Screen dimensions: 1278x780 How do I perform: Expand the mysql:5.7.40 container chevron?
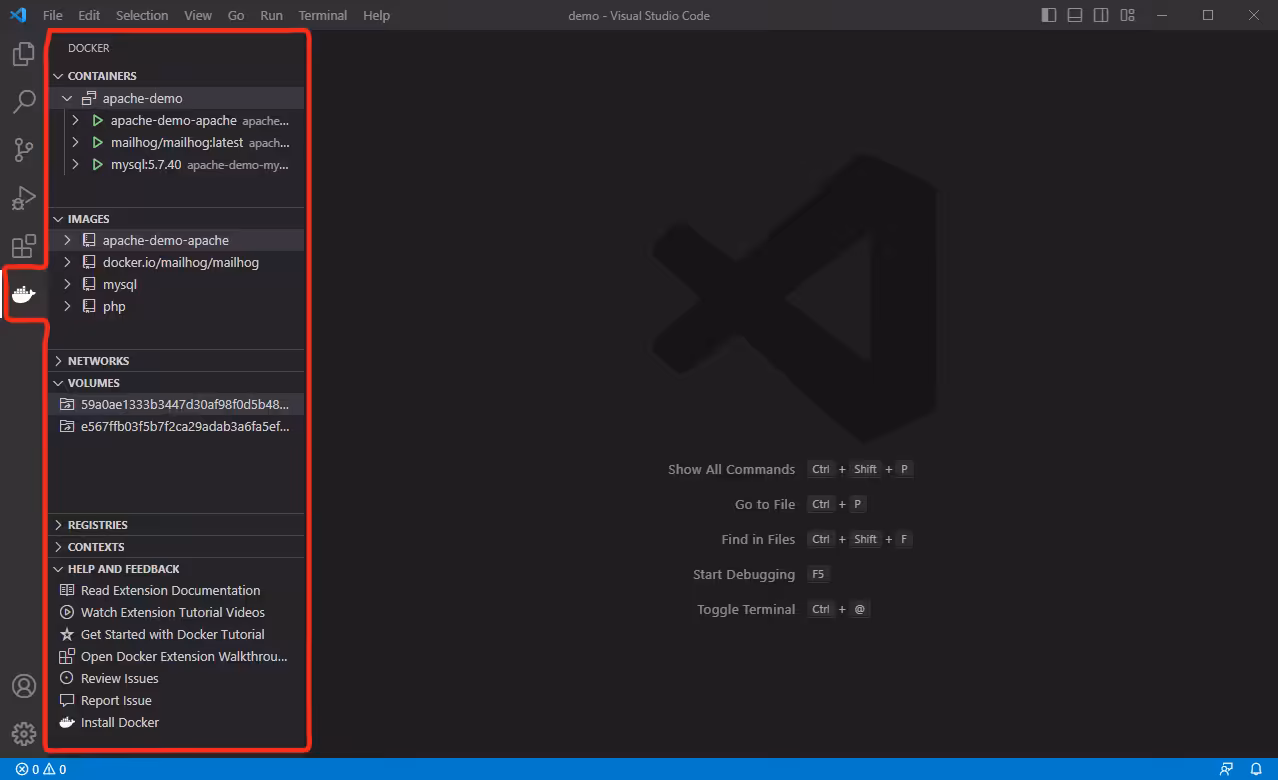[75, 164]
